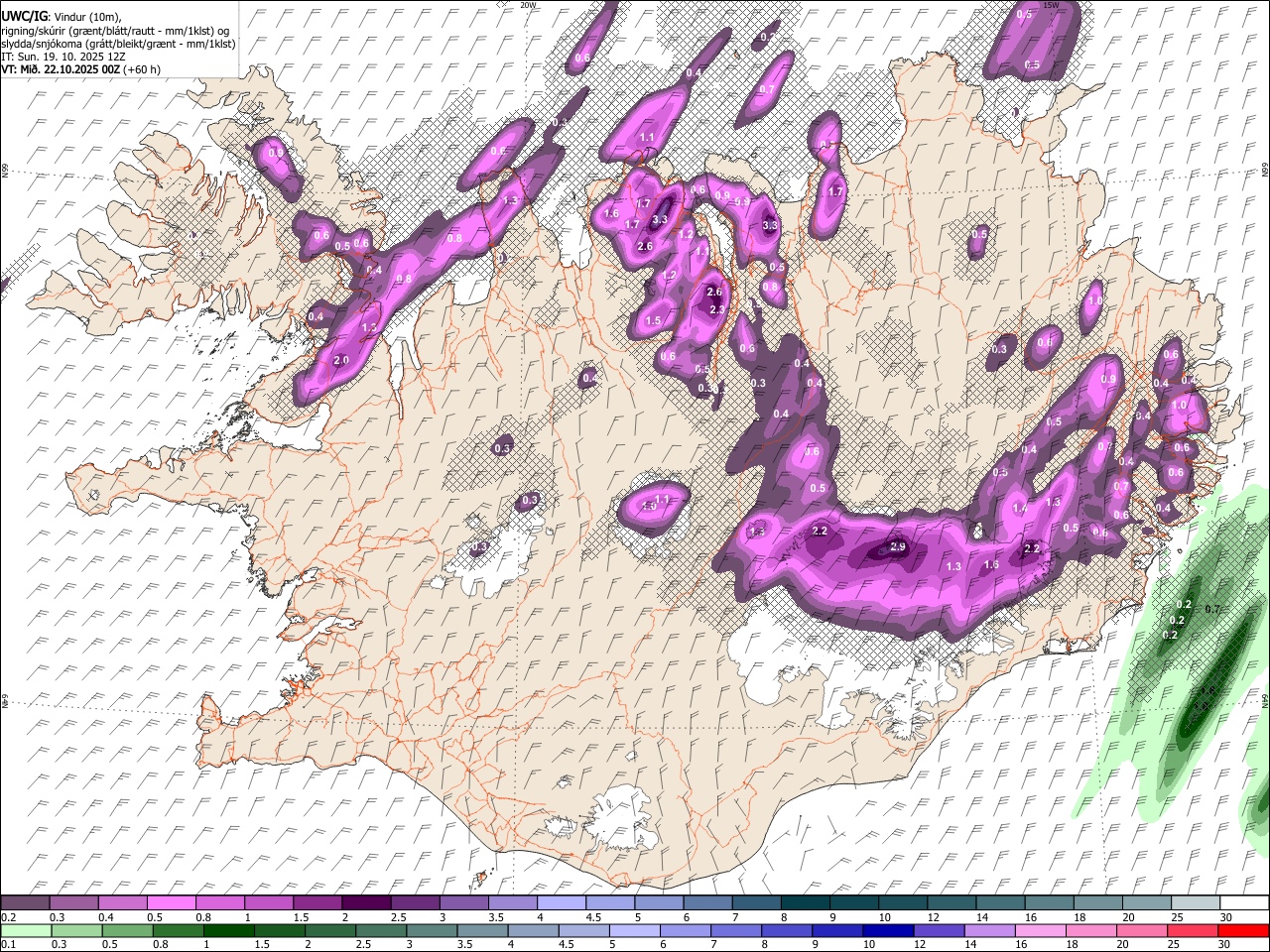Click the 0.4 label under the purple legend row
This screenshot has width=1270, height=952.
(x=106, y=917)
